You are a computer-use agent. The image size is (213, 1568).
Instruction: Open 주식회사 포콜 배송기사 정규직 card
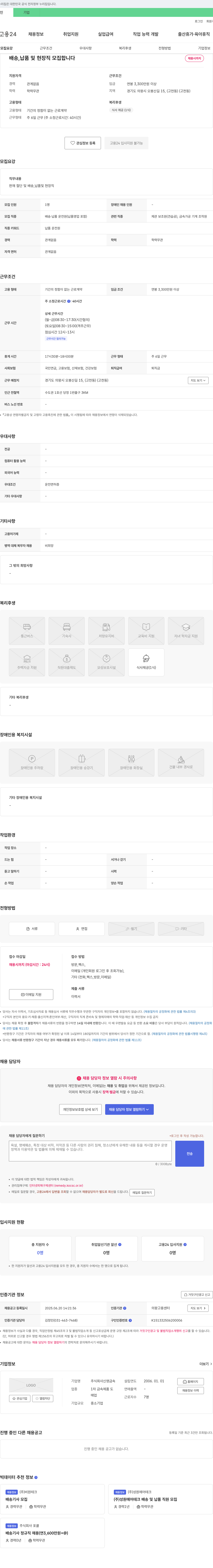[x=52, y=1533]
